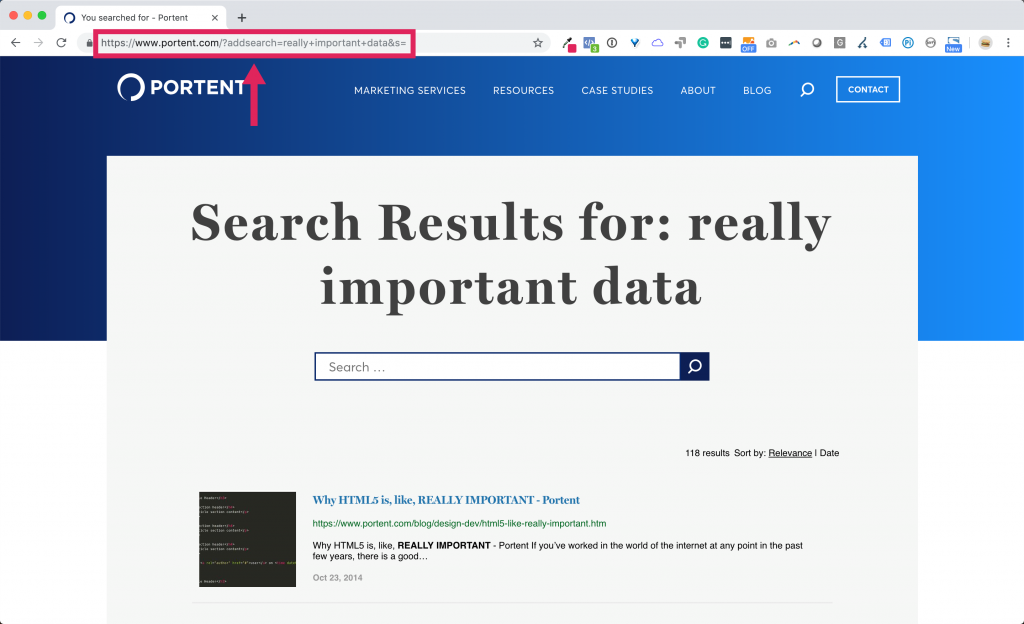This screenshot has height=624, width=1024.
Task: Click the camera extension icon in the toolbar
Action: click(771, 44)
